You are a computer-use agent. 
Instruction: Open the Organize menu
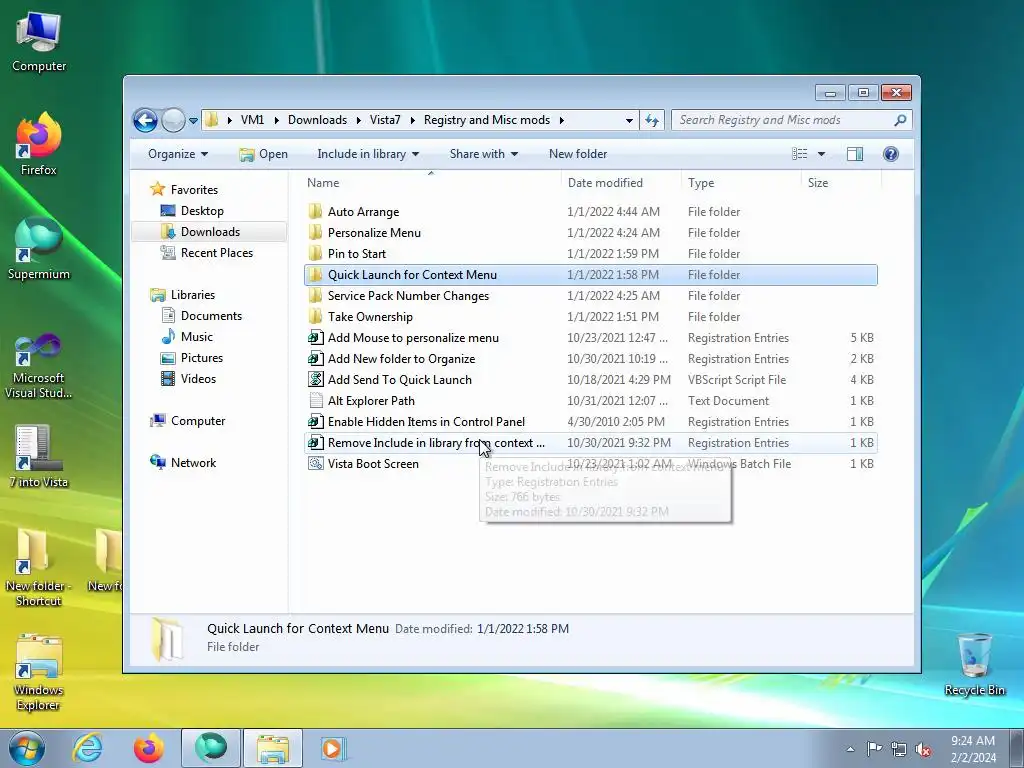178,154
